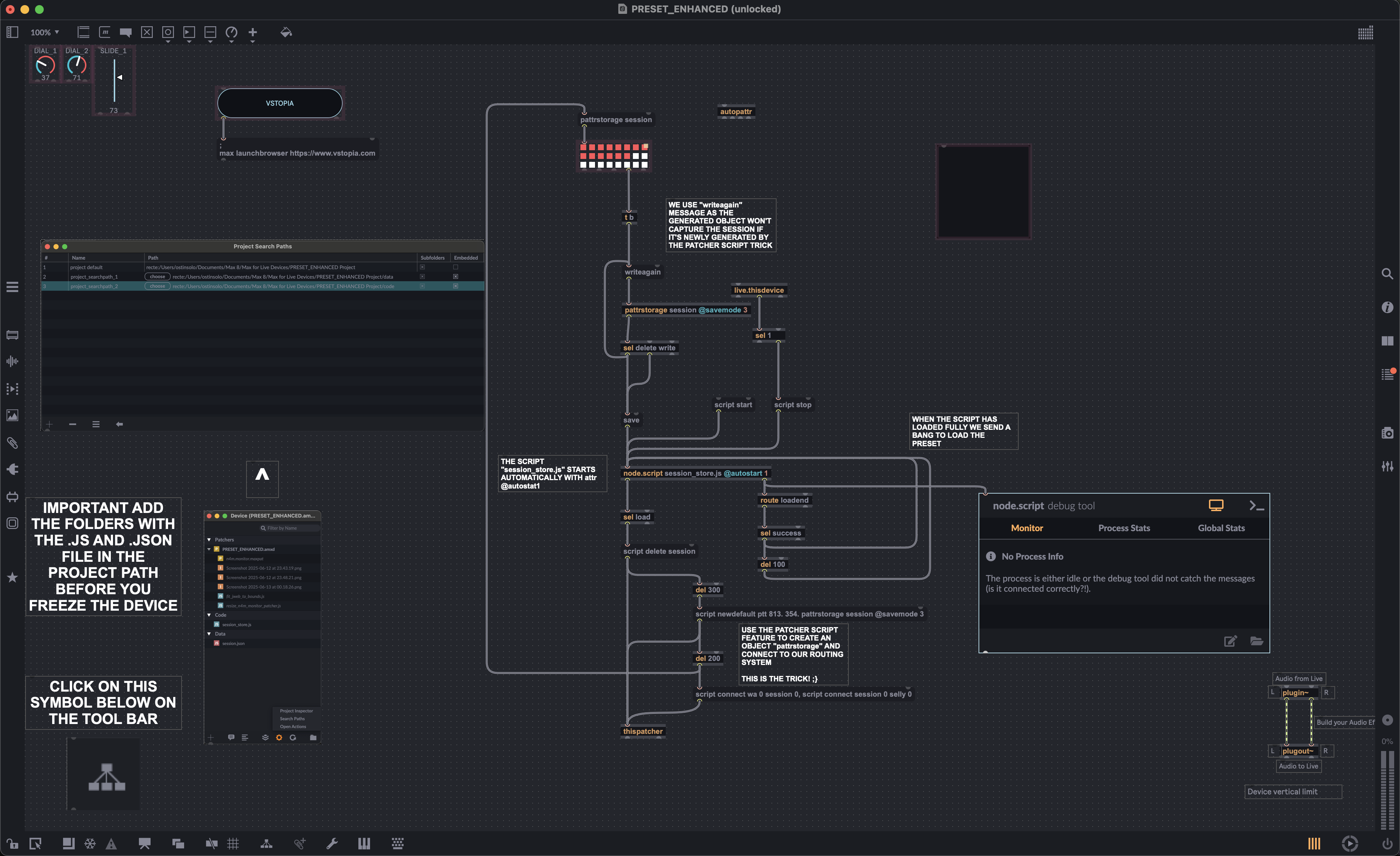Screen dimensions: 1400x856
Task: Toggle the grid display icon in bottom toolbar
Action: coord(233,844)
